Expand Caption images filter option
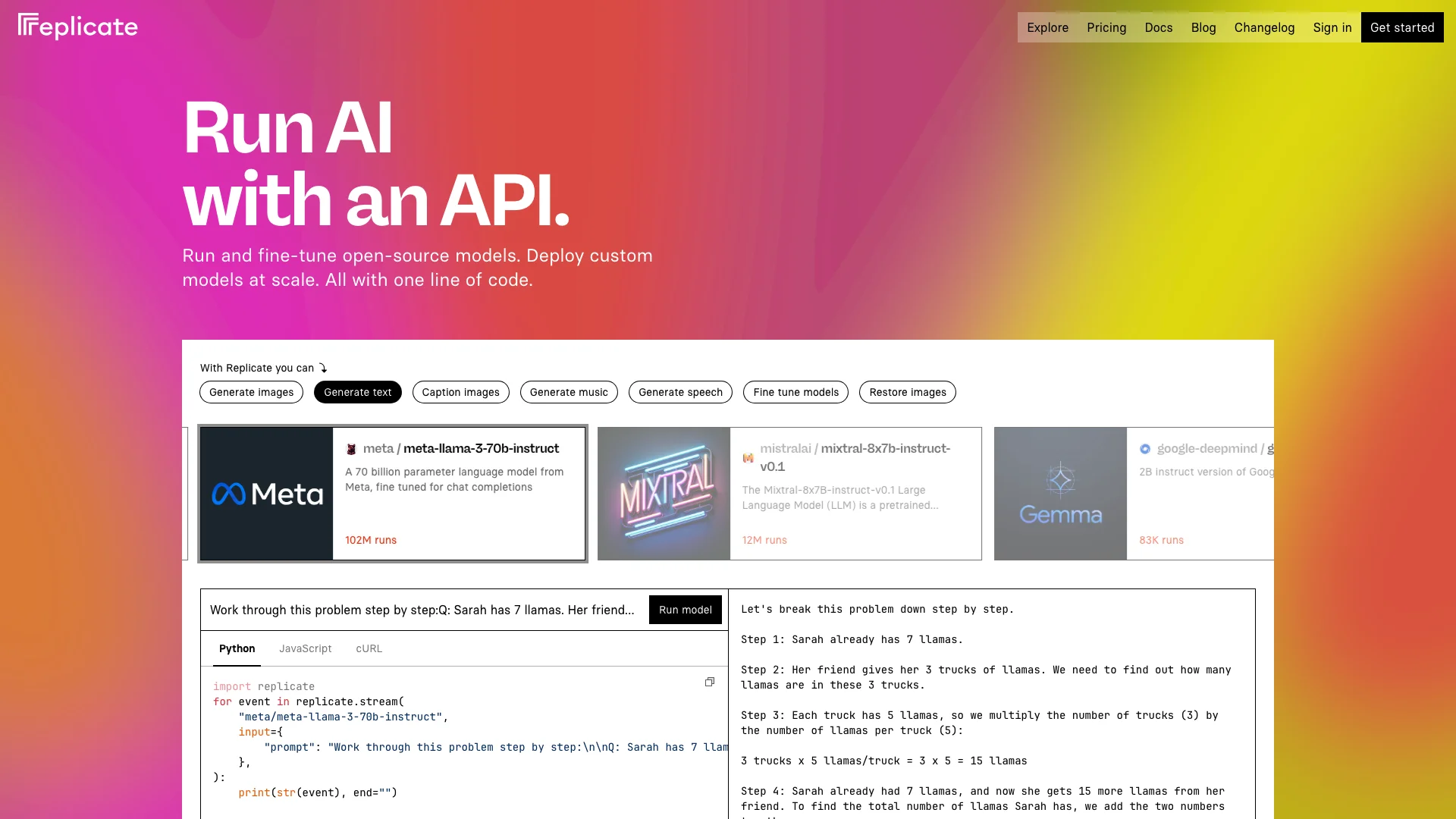 (460, 392)
